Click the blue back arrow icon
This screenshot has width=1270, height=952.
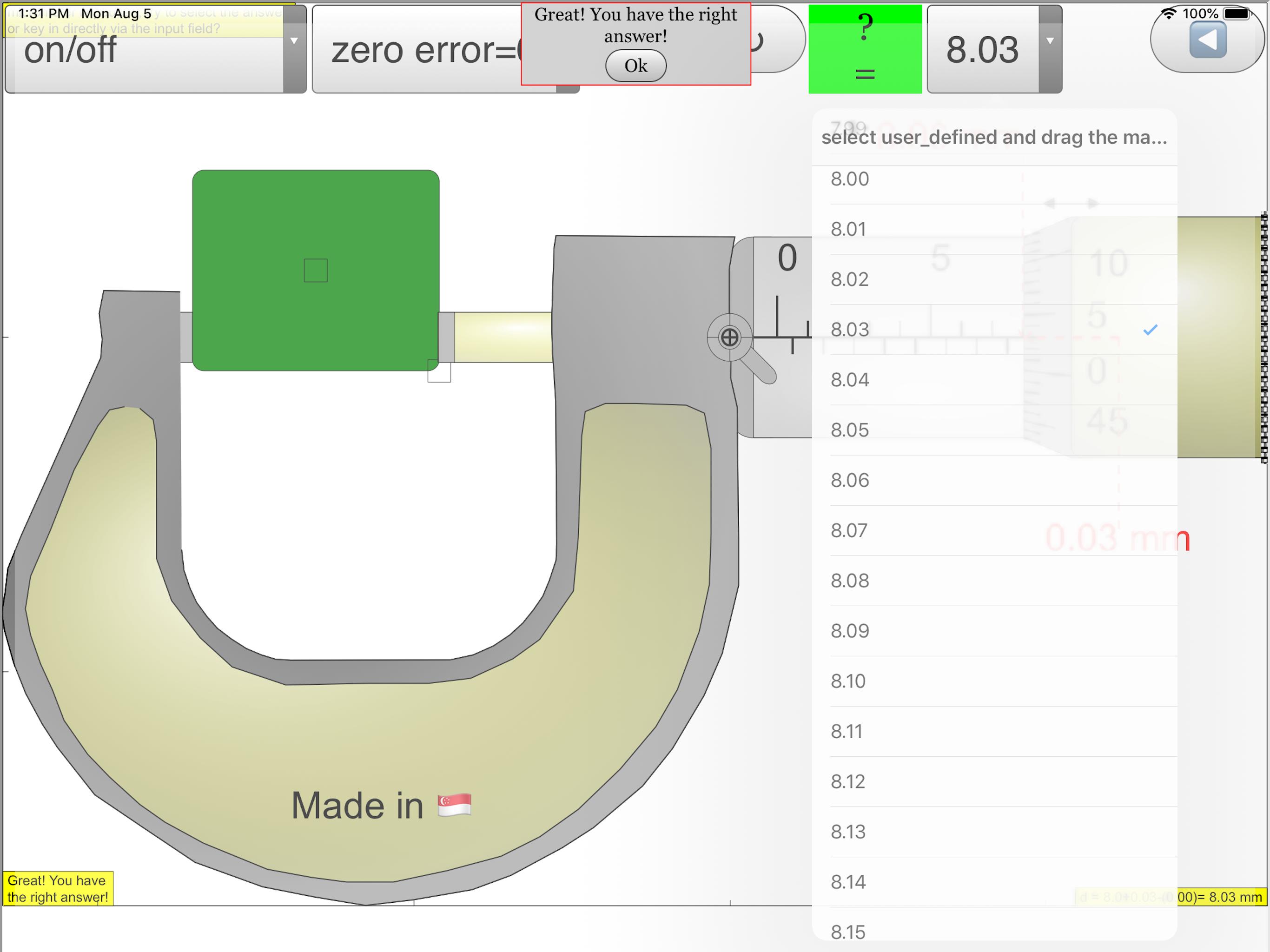pos(1208,40)
